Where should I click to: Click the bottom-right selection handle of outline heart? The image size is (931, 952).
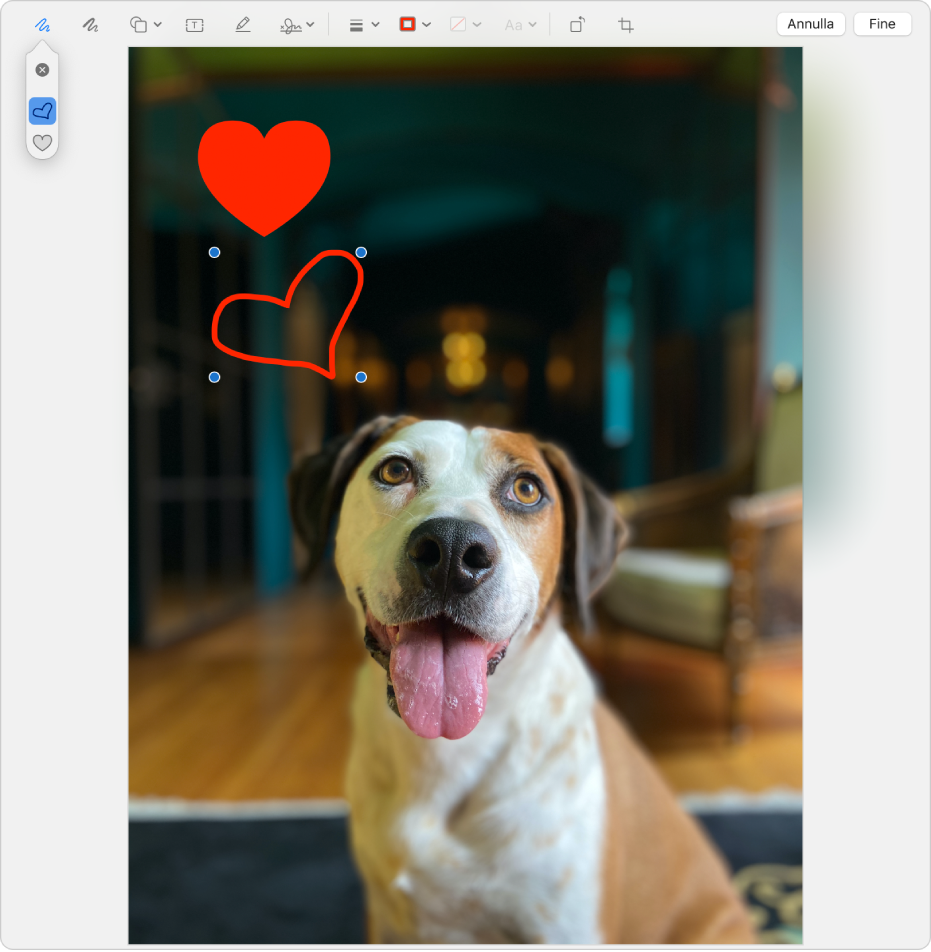[x=361, y=377]
